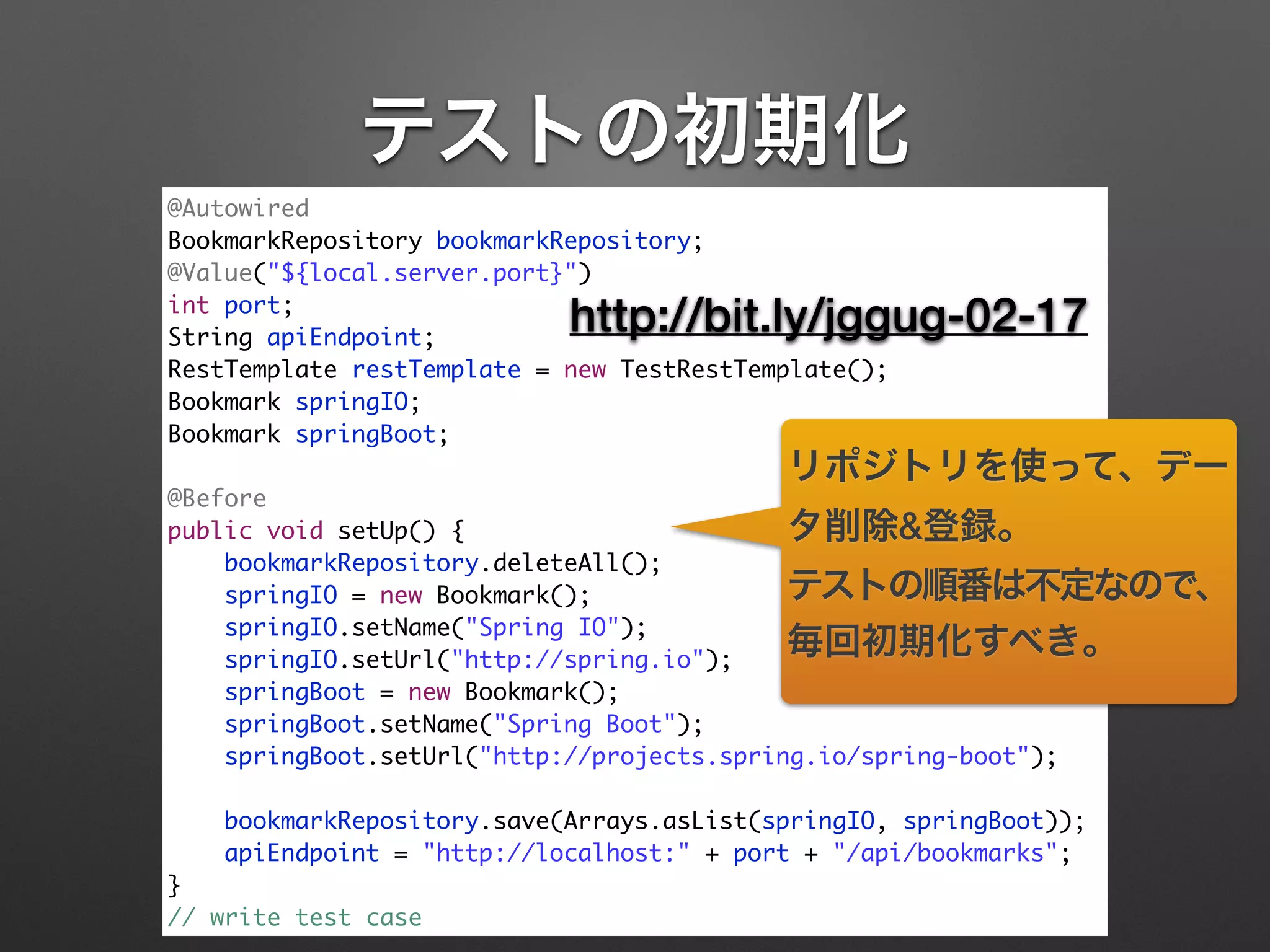Screen dimensions: 1270x952
Task: Click the @Autowired annotation line
Action: (x=238, y=209)
